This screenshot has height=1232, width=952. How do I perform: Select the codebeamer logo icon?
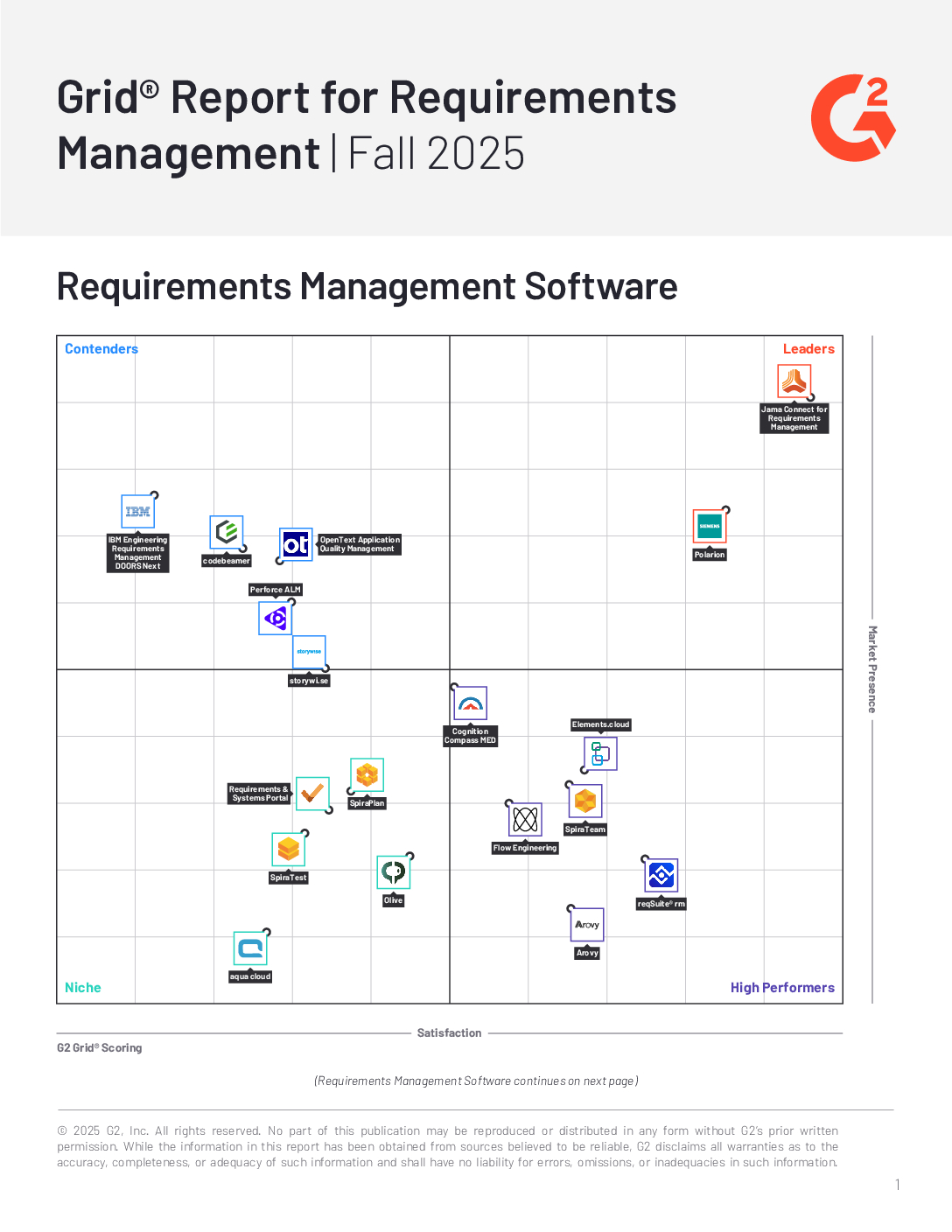pos(227,531)
